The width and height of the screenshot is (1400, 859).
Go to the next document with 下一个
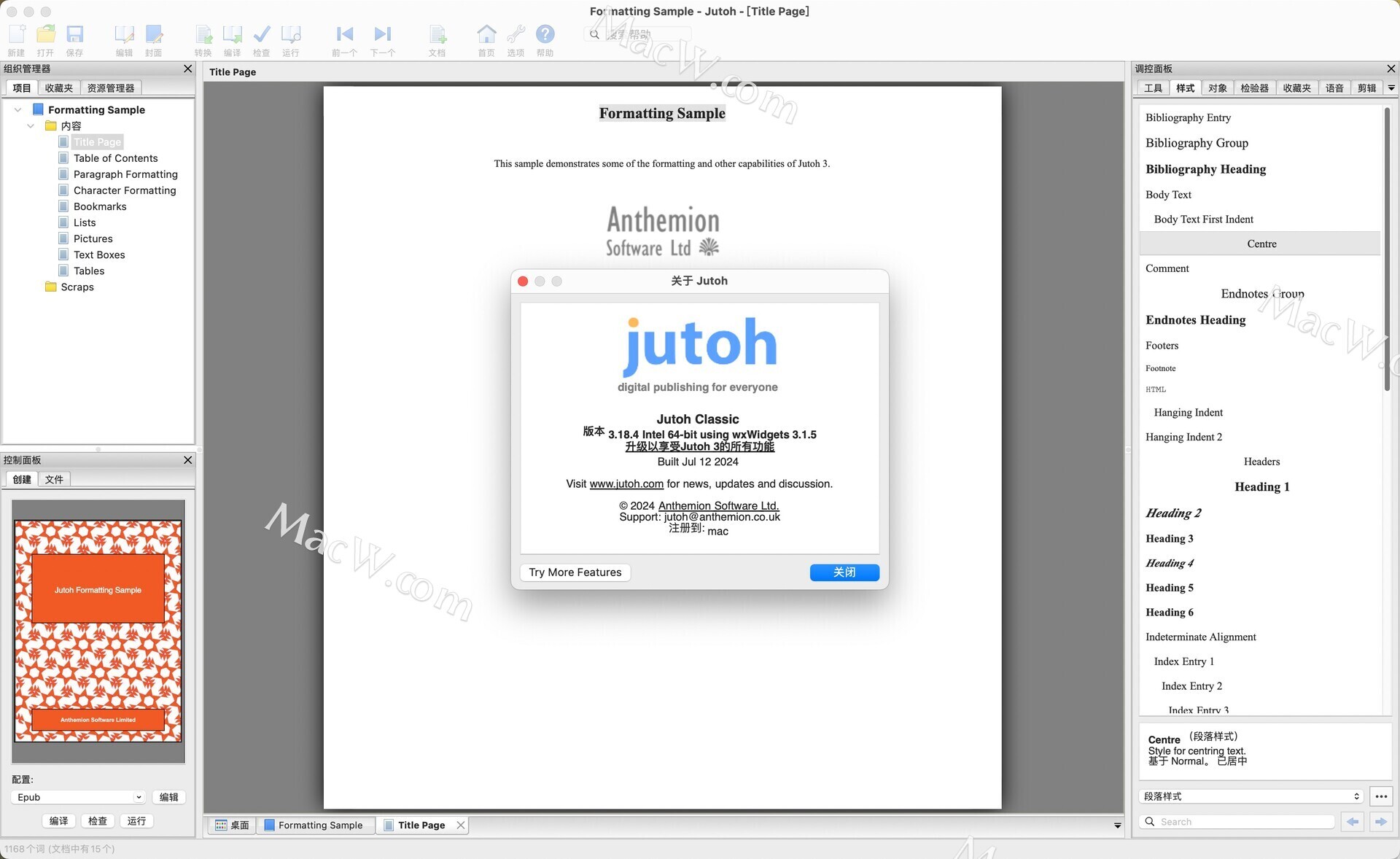[x=383, y=40]
